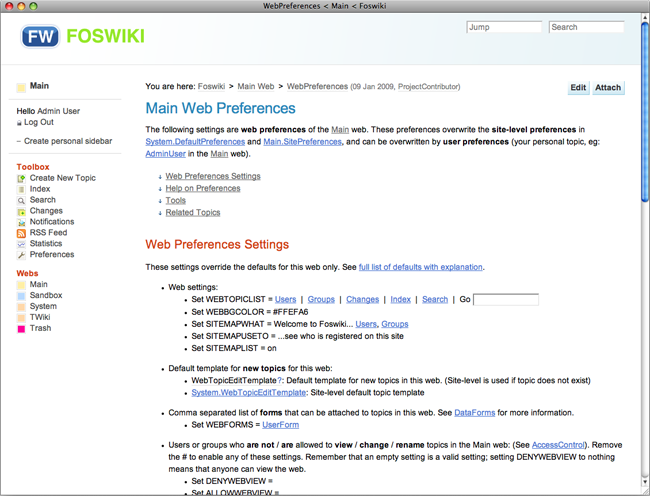Viewport: 650px width, 496px height.
Task: Jump to Help on Preferences section
Action: coord(203,188)
